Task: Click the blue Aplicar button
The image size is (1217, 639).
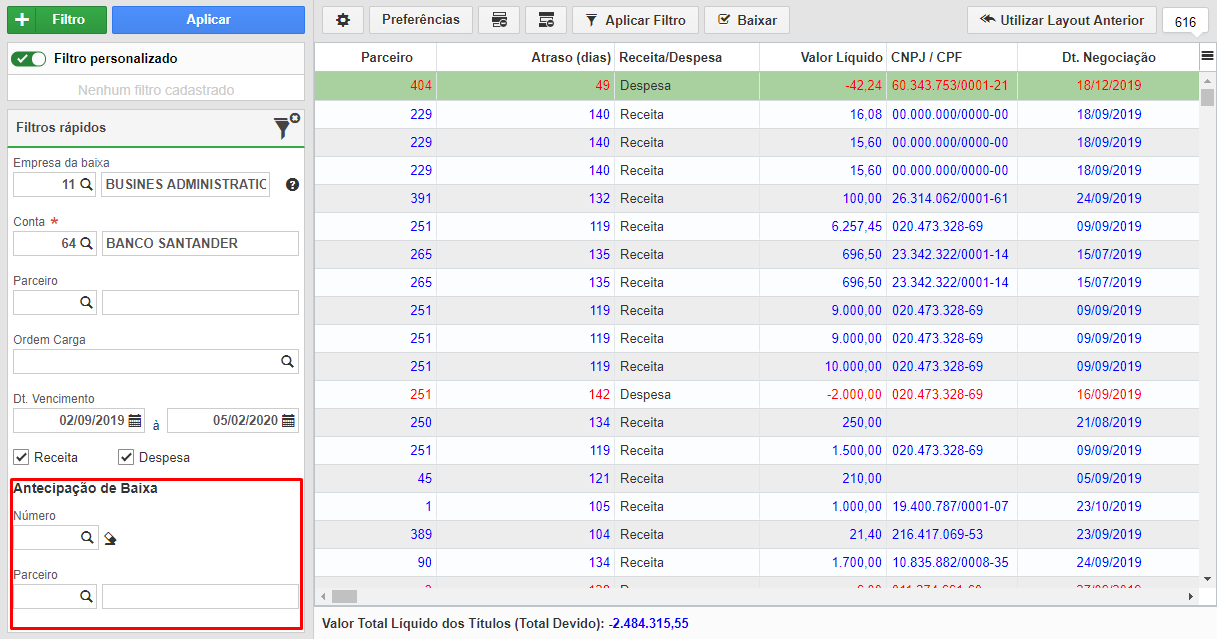Action: (x=208, y=20)
